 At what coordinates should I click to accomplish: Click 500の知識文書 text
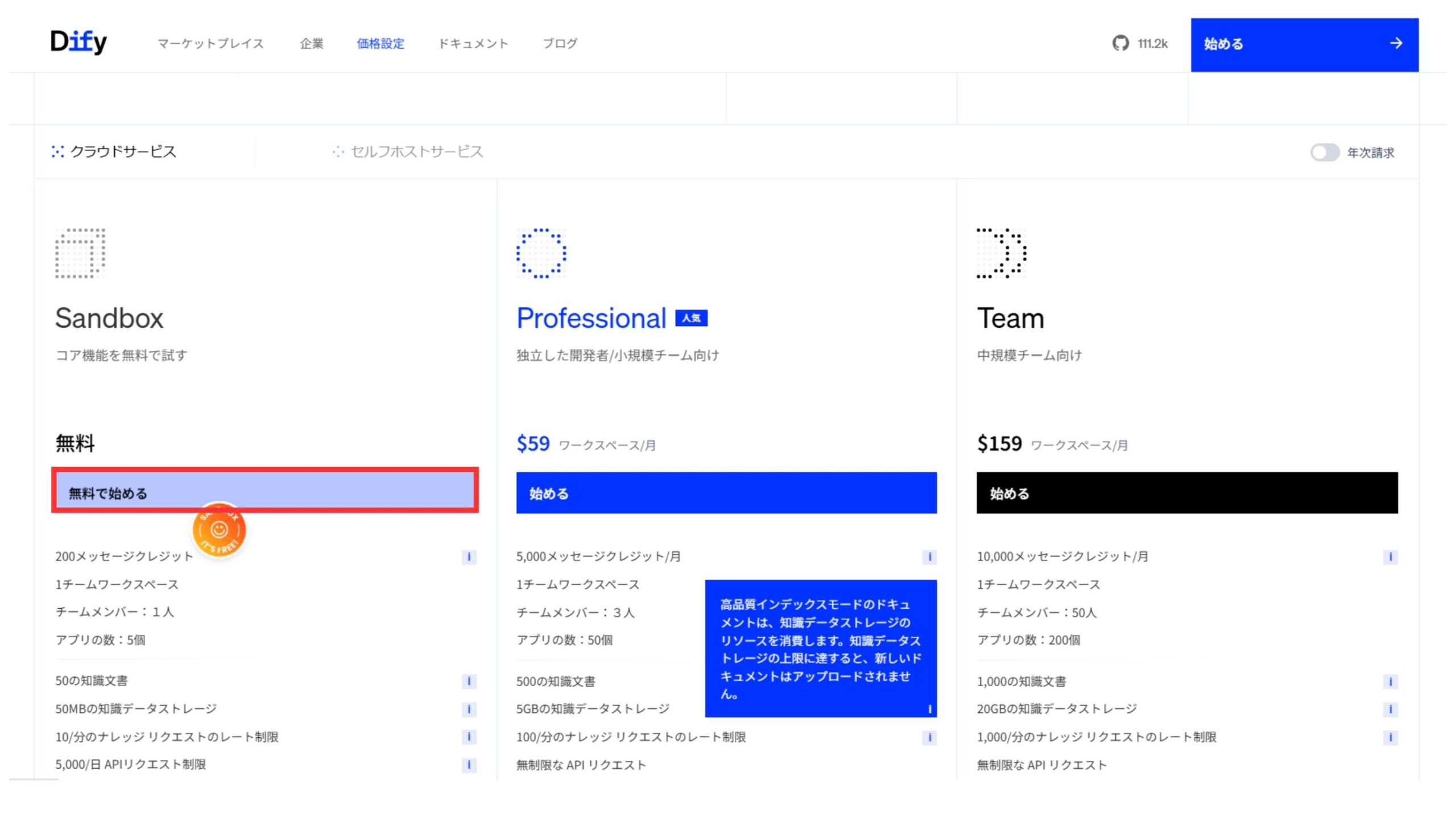556,681
